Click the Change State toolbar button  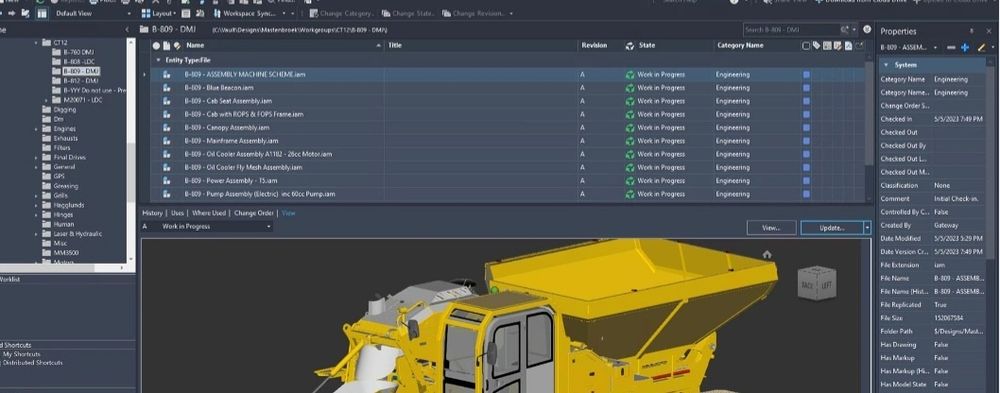point(409,13)
